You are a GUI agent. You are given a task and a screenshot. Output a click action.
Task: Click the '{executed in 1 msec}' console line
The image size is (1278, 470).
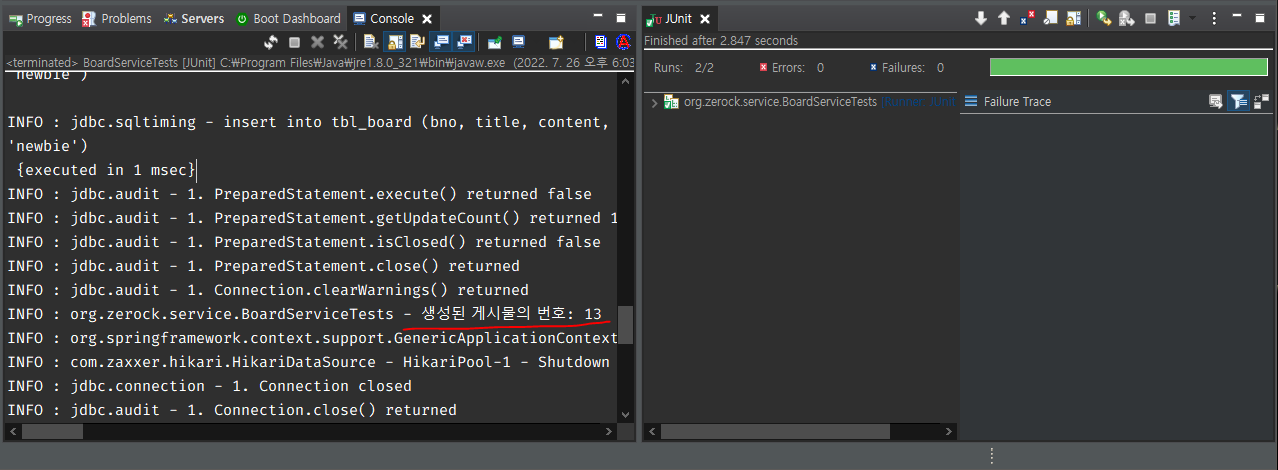(105, 170)
